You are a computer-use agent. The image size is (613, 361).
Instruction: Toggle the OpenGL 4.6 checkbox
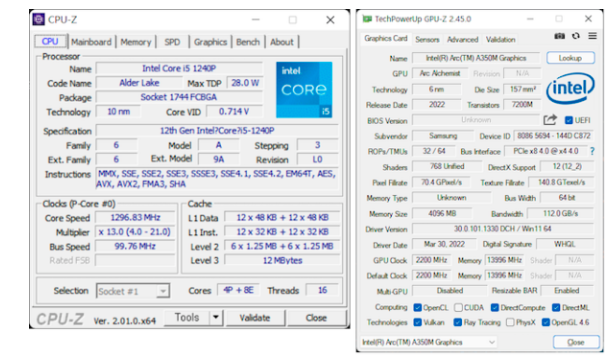click(x=545, y=322)
